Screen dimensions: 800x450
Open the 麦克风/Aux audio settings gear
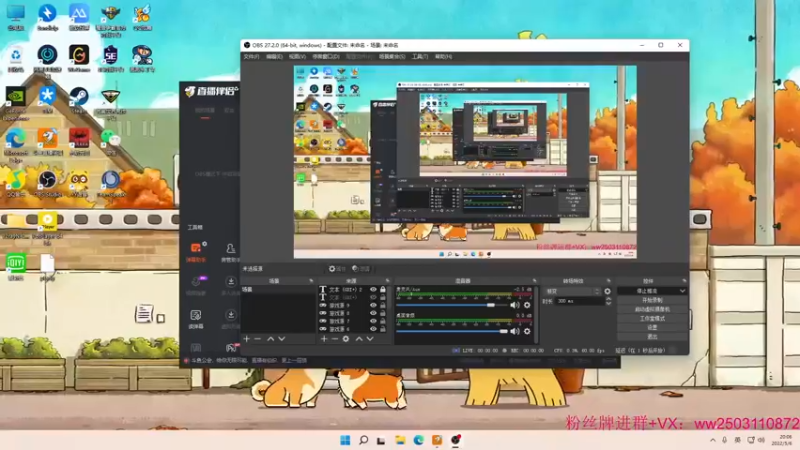527,305
